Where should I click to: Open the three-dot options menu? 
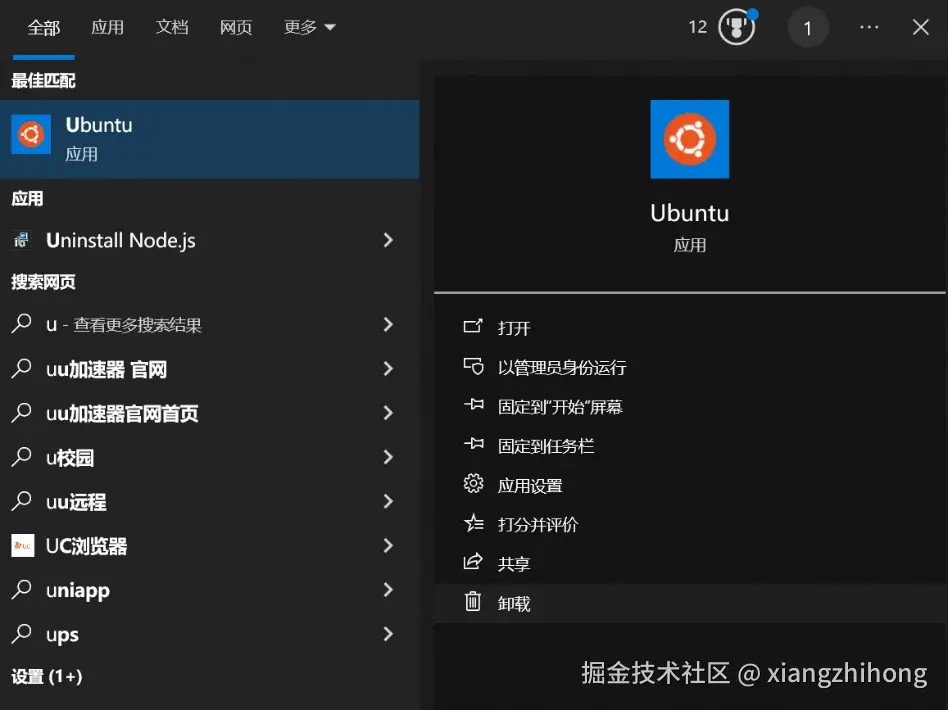click(869, 27)
